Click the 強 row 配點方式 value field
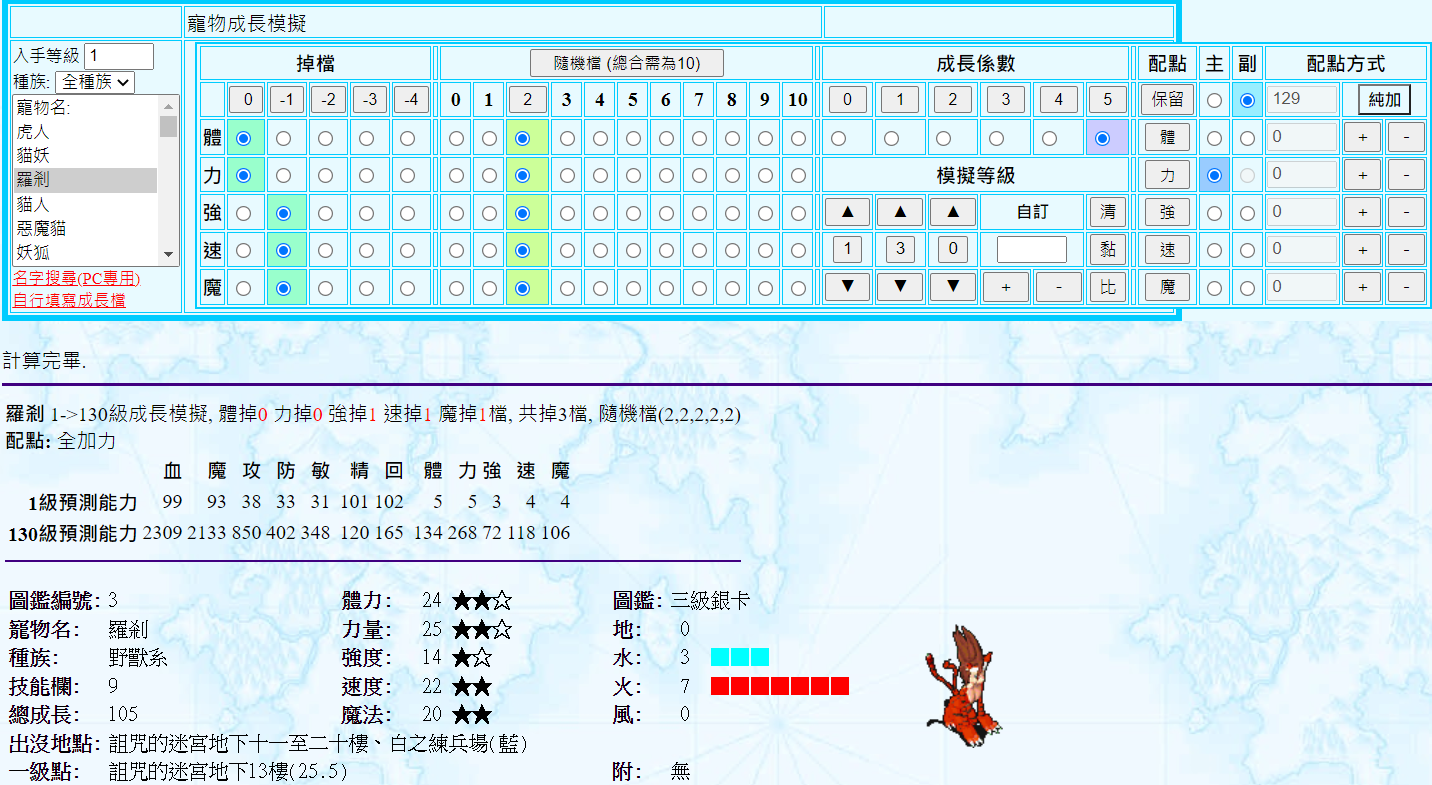 pyautogui.click(x=1302, y=213)
